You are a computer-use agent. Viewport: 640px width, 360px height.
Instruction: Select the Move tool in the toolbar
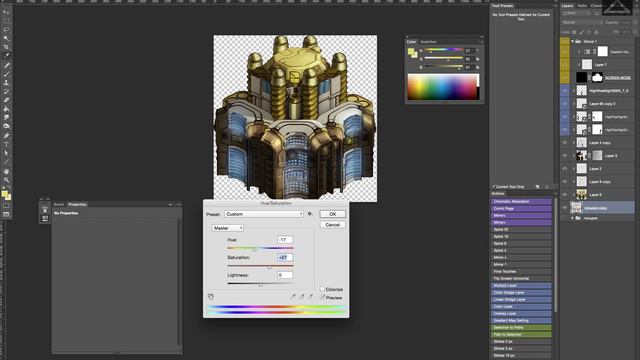(6, 13)
